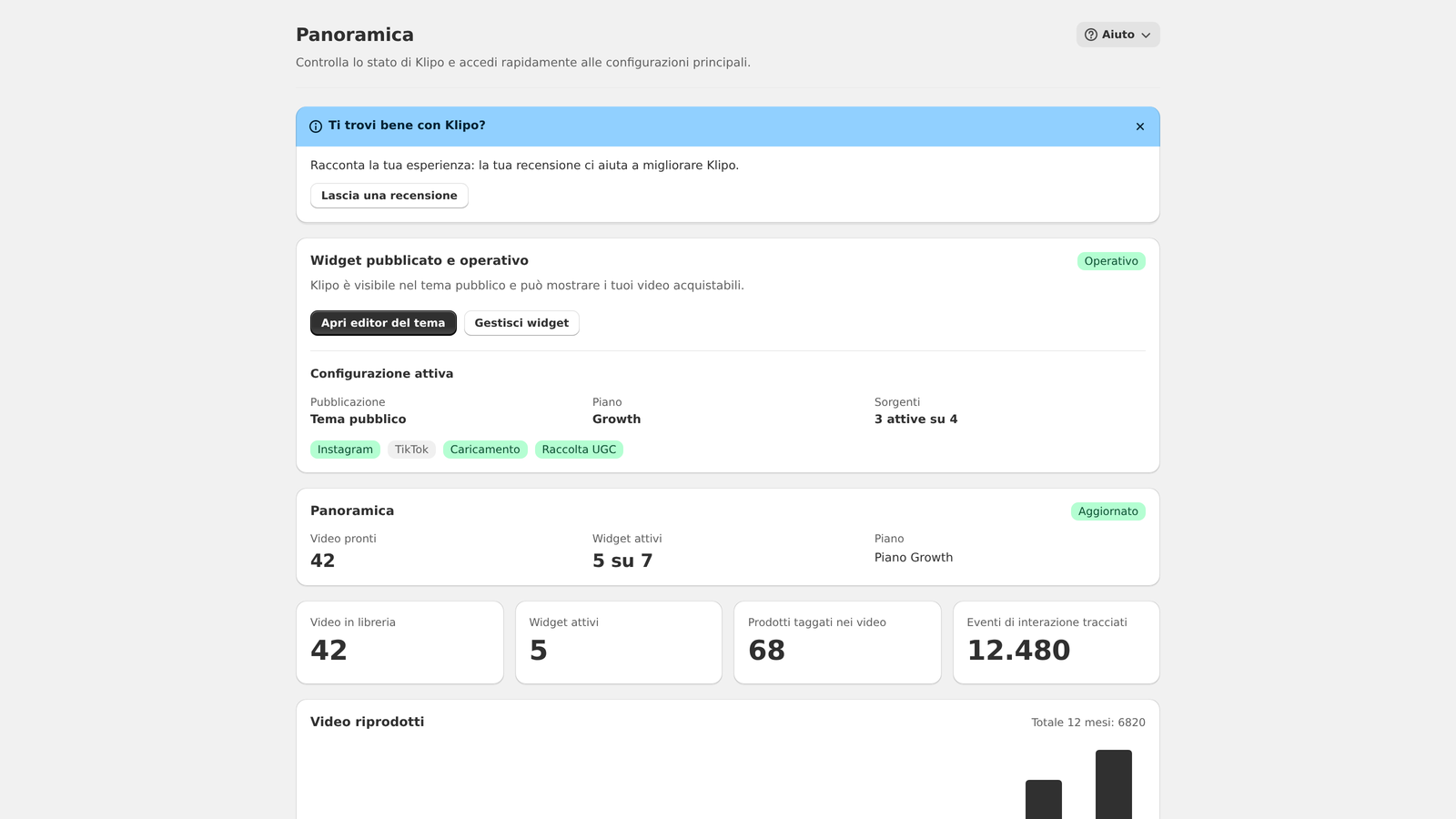Click the "Klipo è visibile nel tema pubblico" description

pos(527,286)
